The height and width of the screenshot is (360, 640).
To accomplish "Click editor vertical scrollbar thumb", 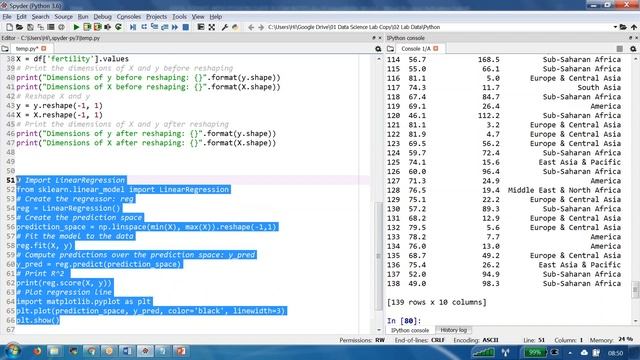I will point(378,257).
